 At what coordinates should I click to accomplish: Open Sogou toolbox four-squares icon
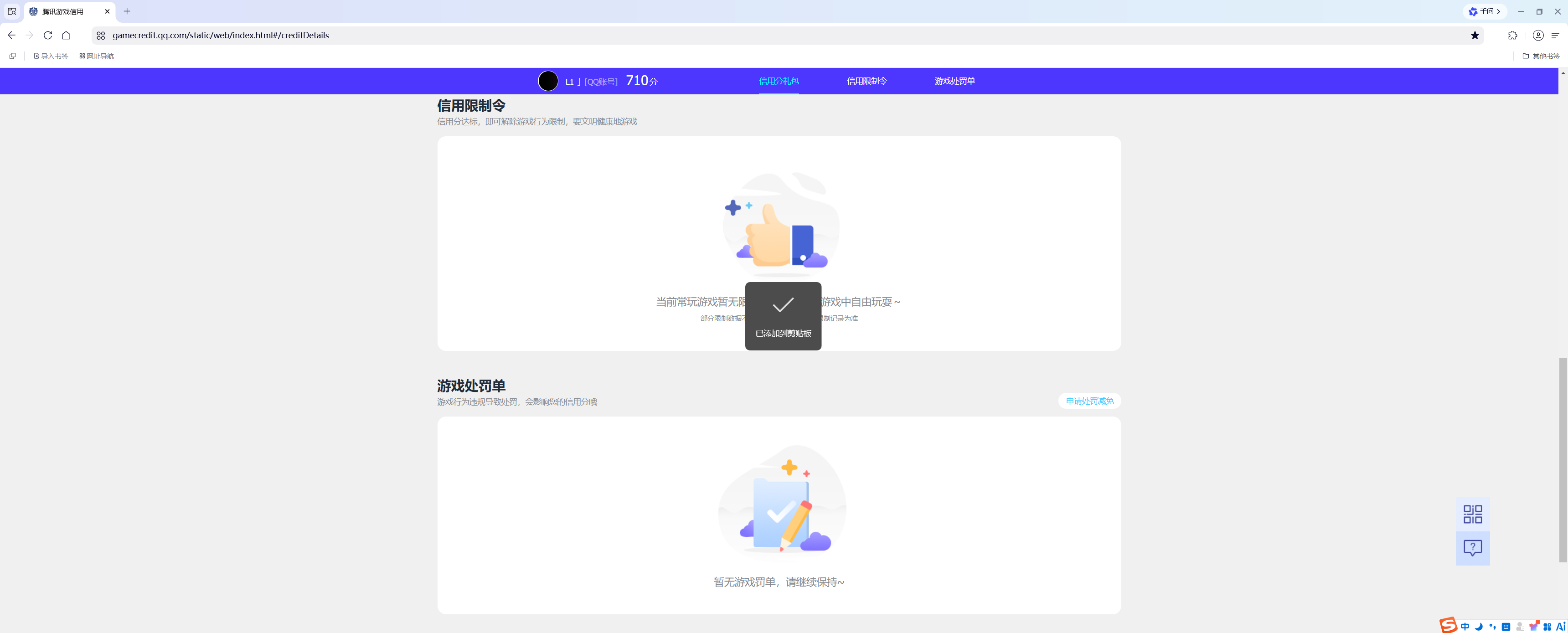point(1547,626)
